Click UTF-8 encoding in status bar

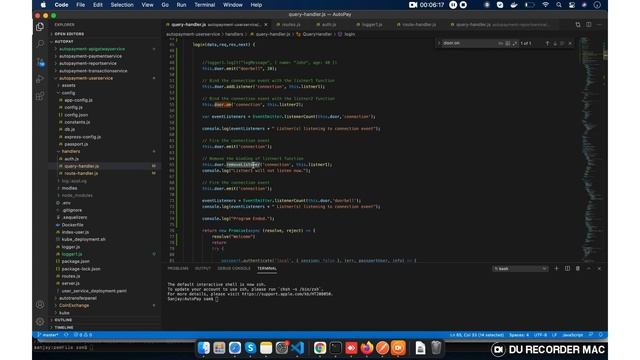tap(540, 335)
